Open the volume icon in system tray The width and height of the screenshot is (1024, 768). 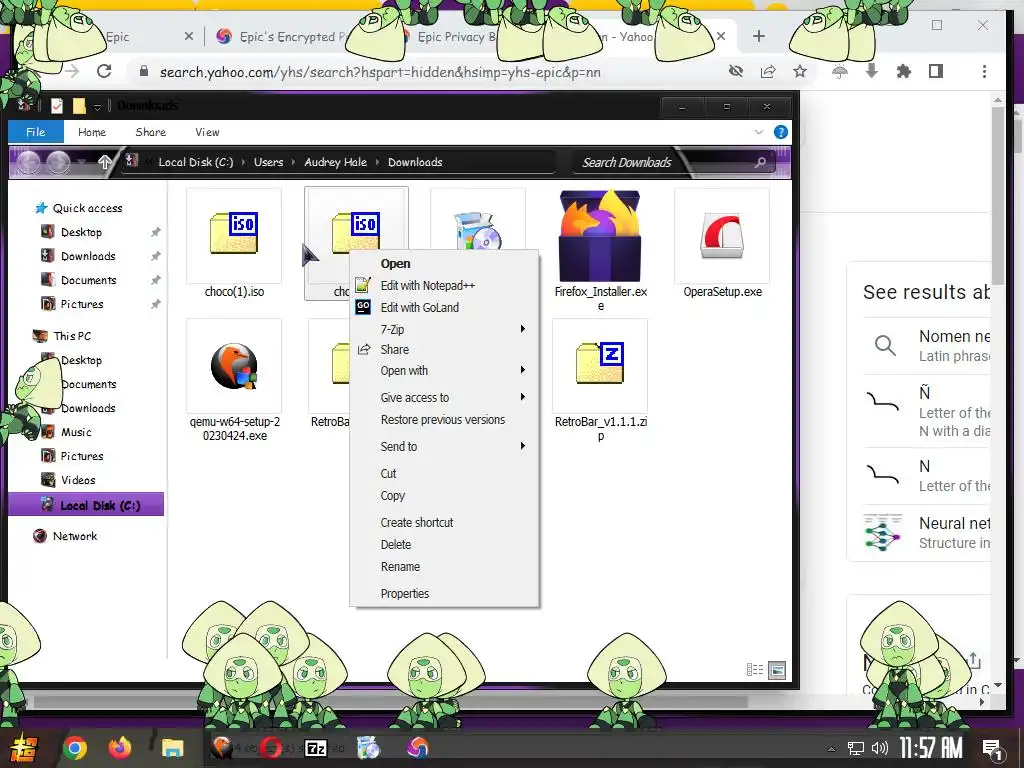(880, 748)
